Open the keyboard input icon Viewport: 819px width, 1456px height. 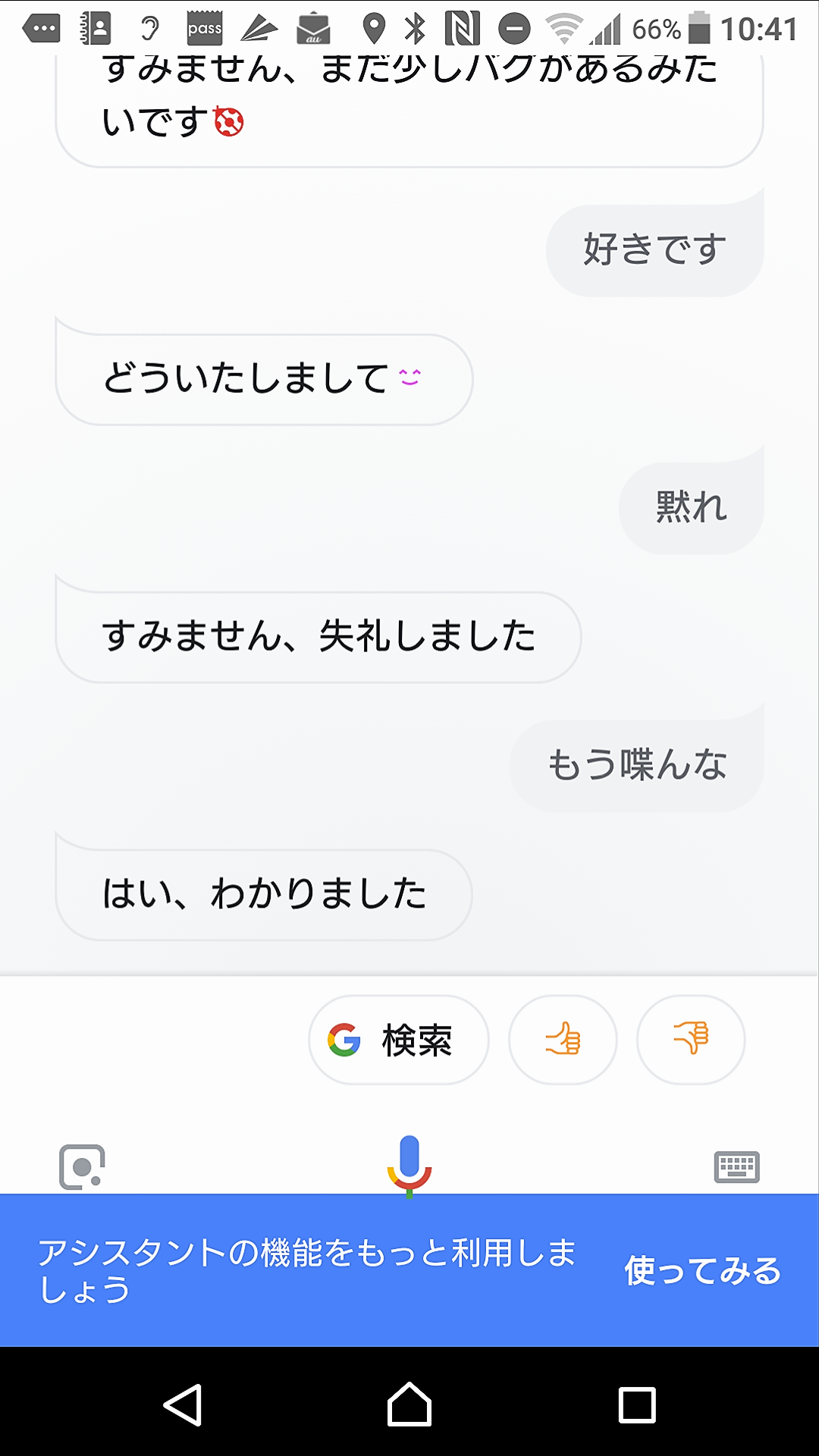736,1167
